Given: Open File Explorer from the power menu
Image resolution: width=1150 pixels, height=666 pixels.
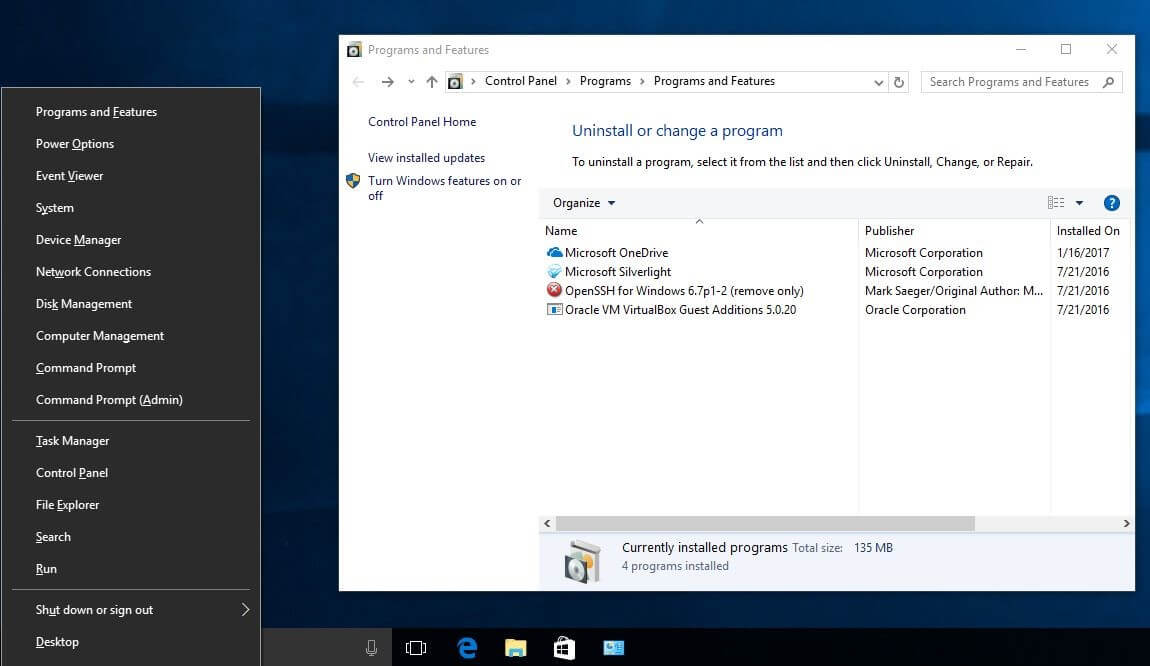Looking at the screenshot, I should tap(67, 505).
